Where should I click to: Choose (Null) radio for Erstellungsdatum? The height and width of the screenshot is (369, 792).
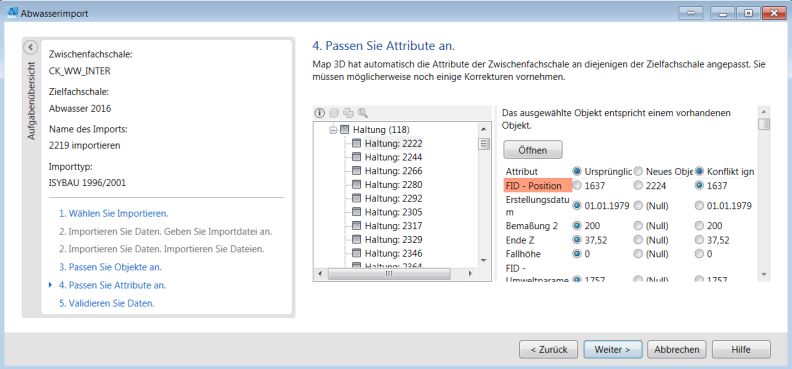tap(638, 205)
